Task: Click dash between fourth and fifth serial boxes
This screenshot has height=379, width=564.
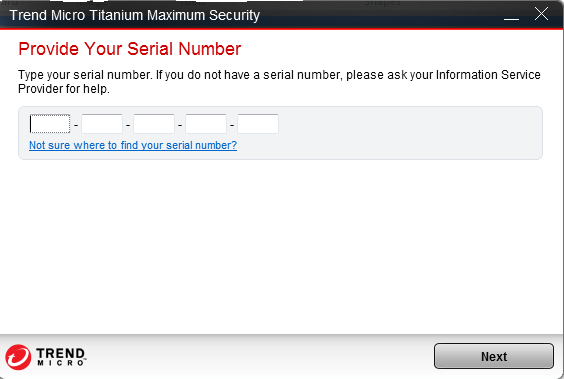Action: 232,125
